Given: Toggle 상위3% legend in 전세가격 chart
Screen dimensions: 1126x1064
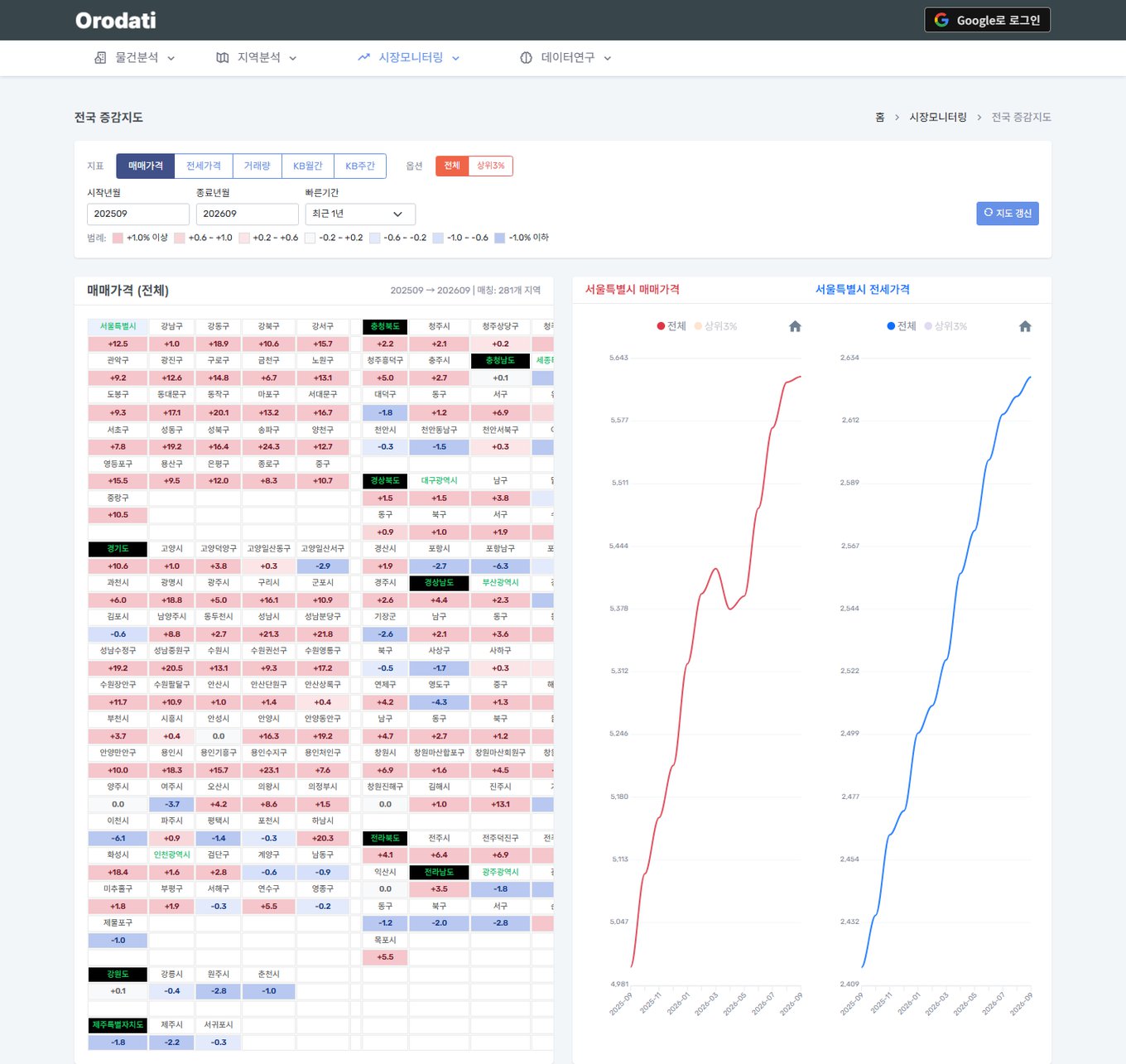Looking at the screenshot, I should click(x=946, y=326).
